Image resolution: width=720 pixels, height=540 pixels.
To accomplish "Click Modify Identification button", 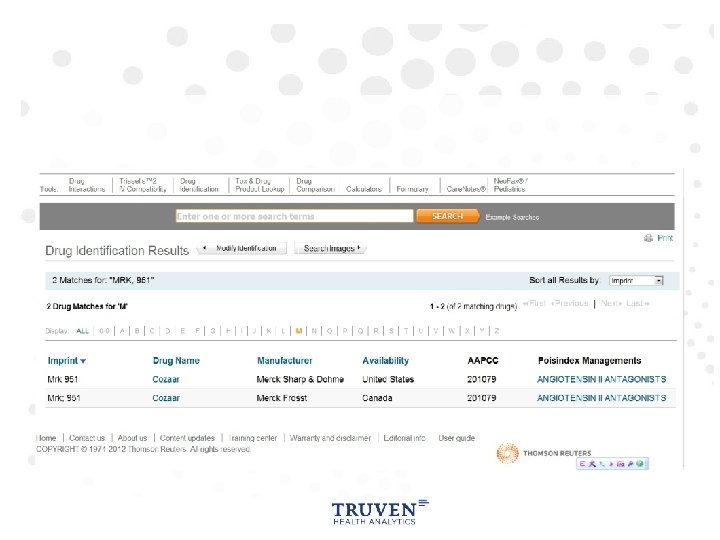I will coord(242,248).
